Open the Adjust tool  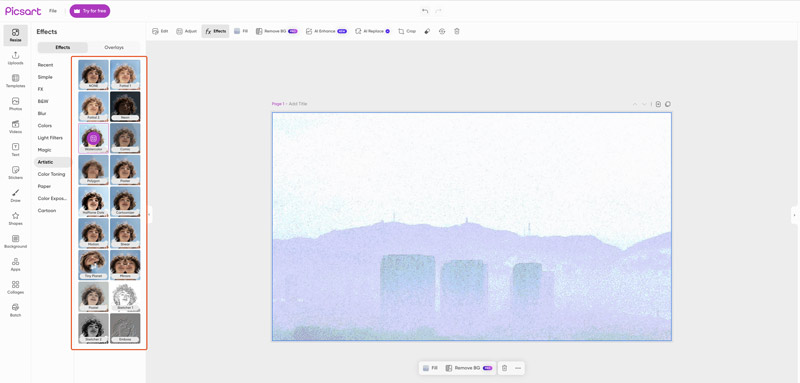point(186,31)
